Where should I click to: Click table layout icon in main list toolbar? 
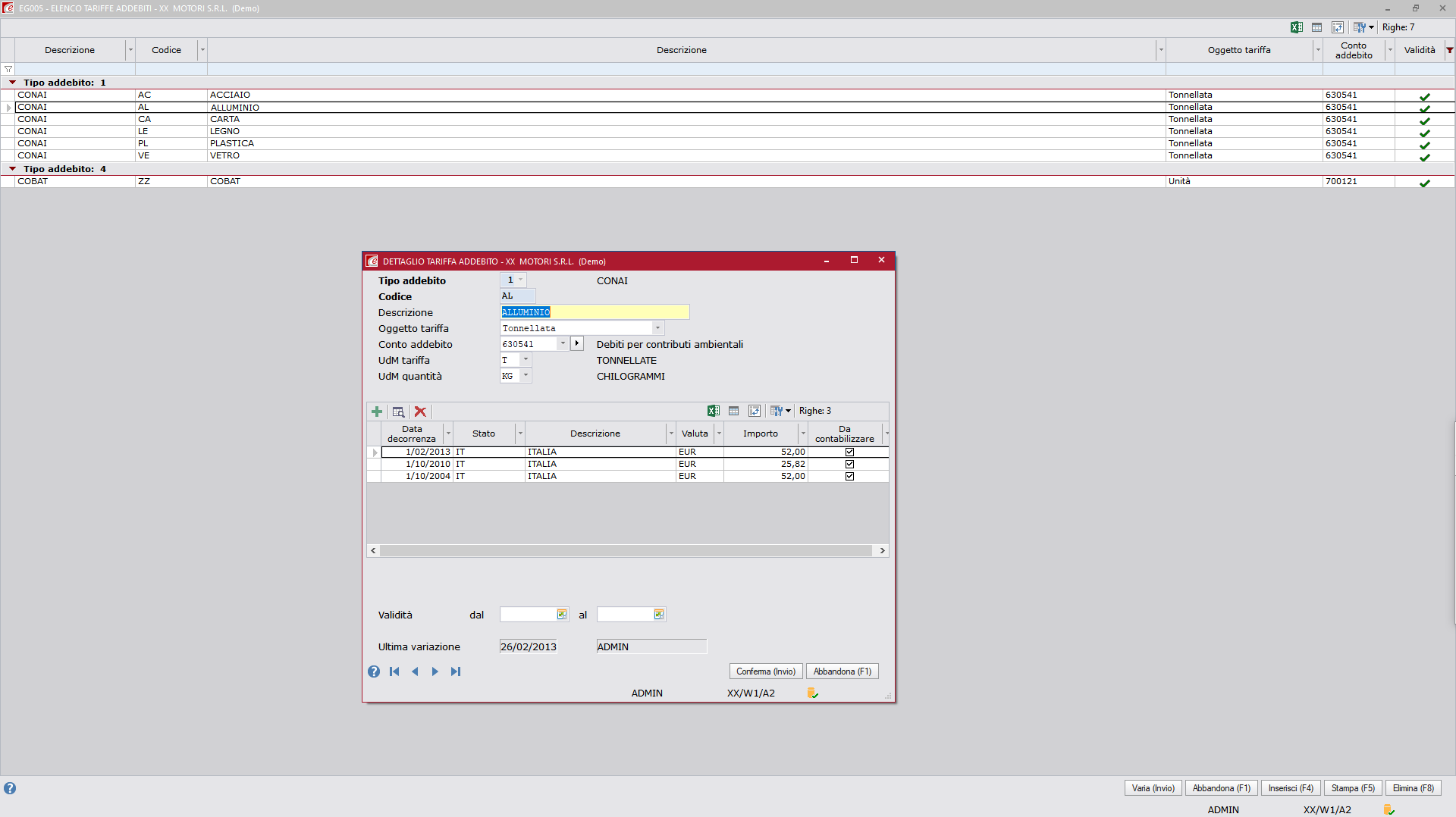[x=1317, y=27]
